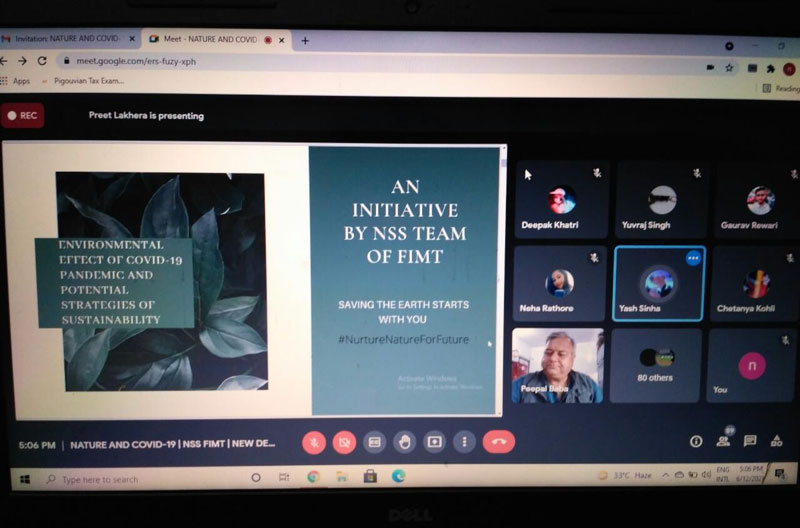This screenshot has height=528, width=800.
Task: Click the Windows taskbar search box
Action: pos(140,479)
